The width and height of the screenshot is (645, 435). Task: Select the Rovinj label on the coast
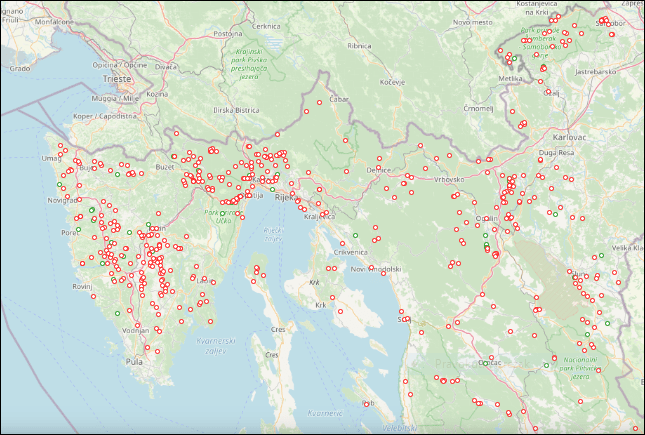82,286
